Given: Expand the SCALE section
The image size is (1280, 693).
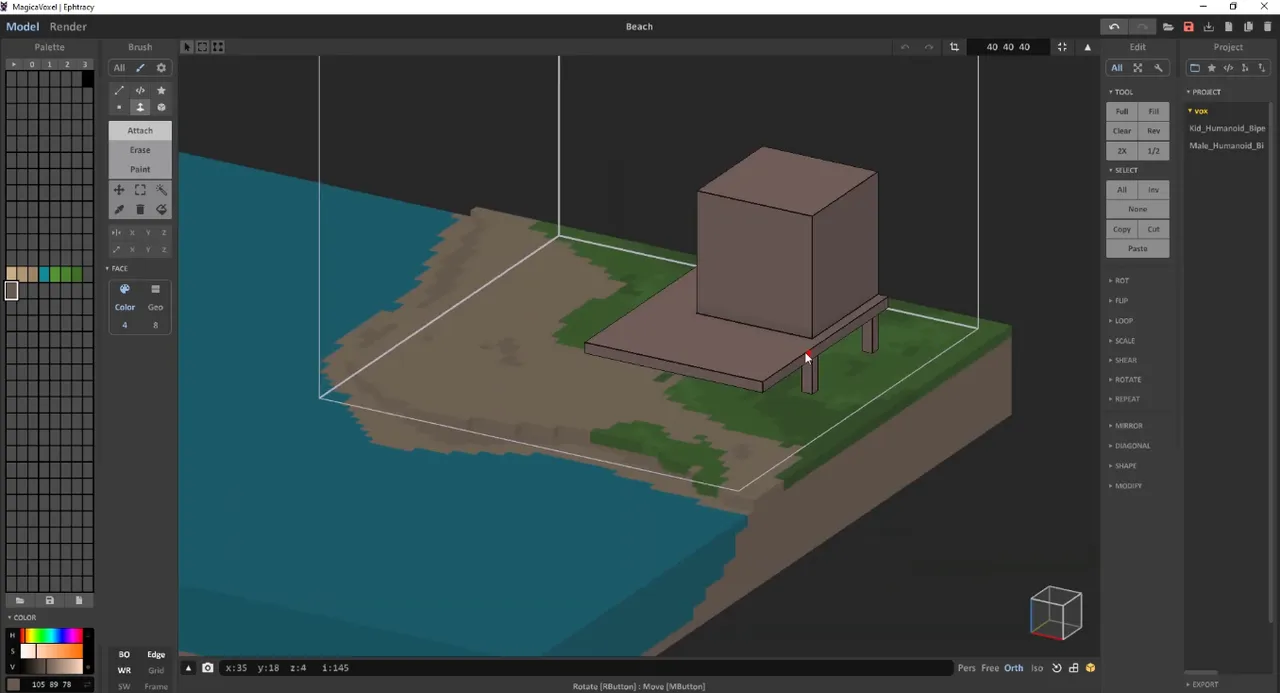Looking at the screenshot, I should [1123, 341].
